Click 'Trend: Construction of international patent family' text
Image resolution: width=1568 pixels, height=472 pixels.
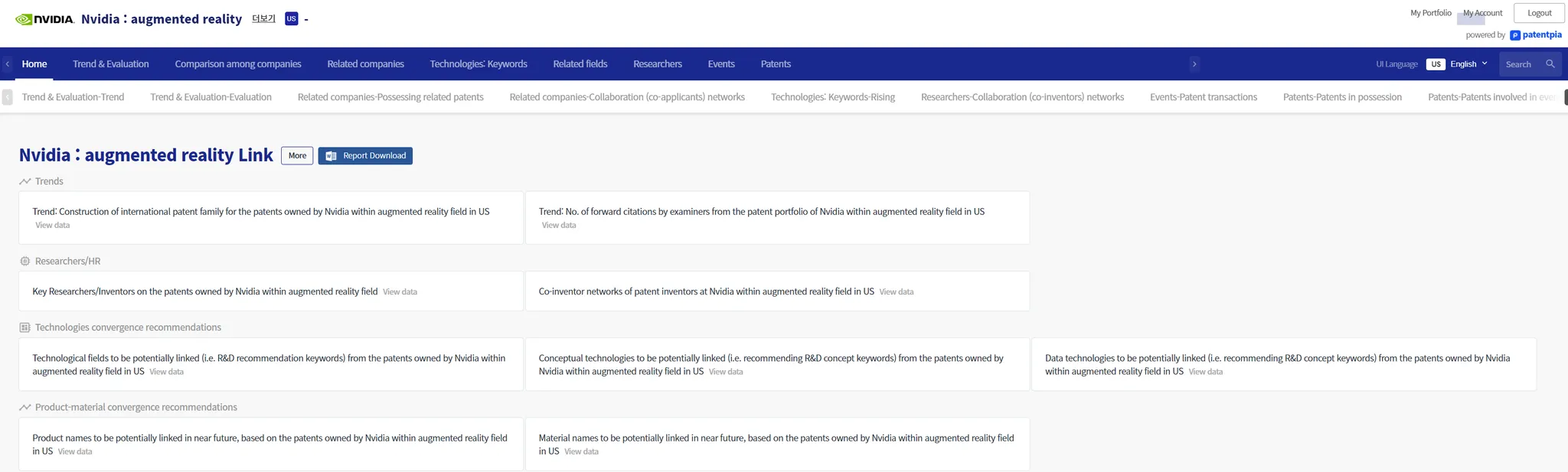point(260,212)
